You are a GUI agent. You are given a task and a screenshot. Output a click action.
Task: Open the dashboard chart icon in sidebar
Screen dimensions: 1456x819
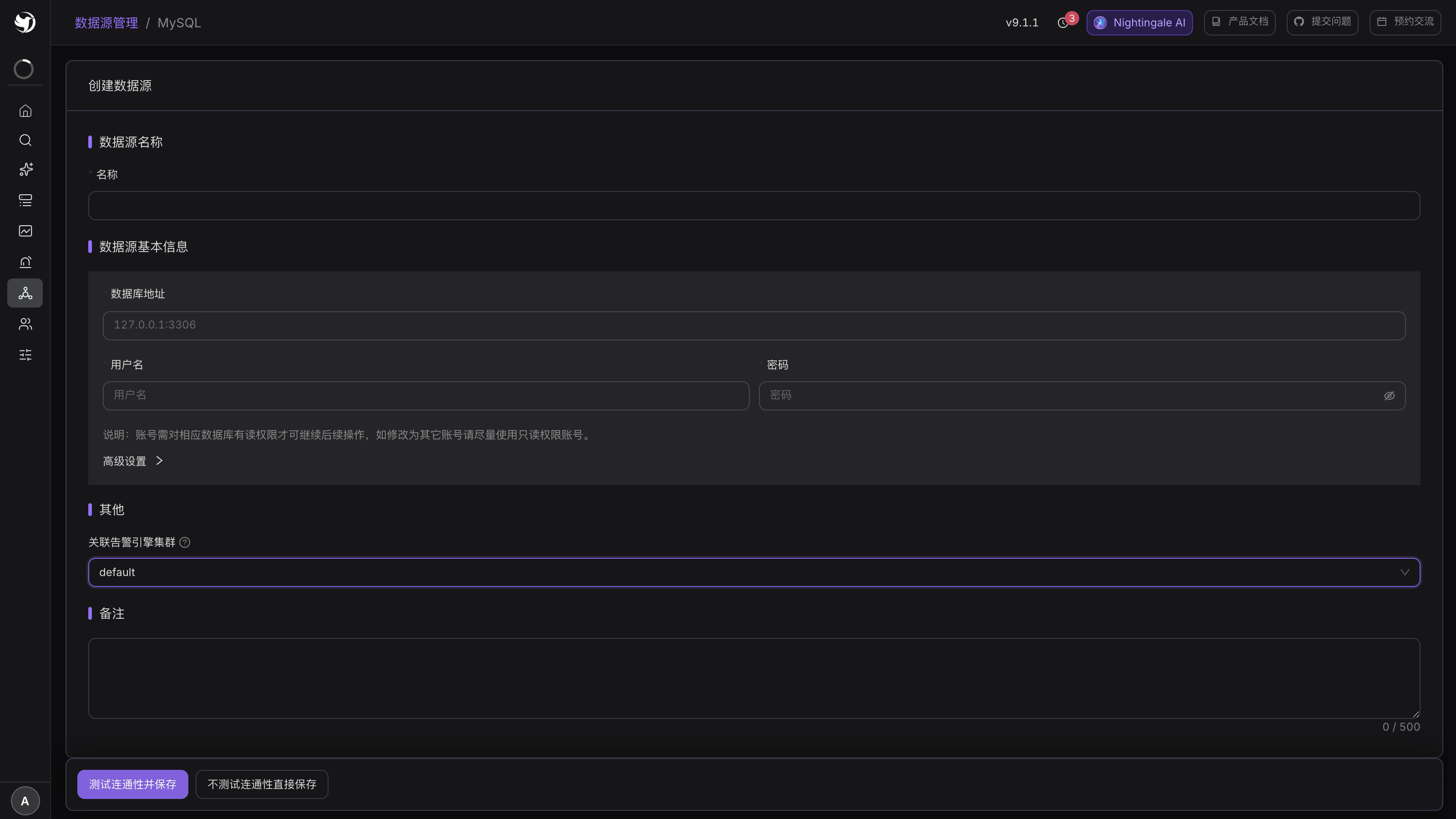click(25, 231)
